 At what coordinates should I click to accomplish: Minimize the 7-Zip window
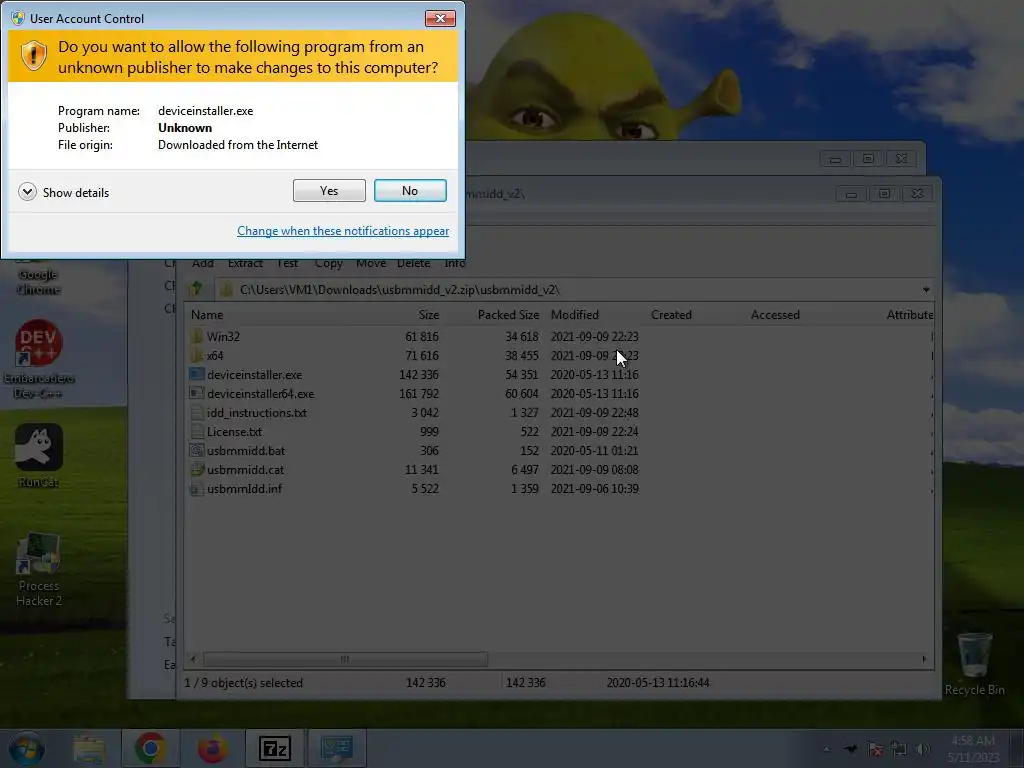coord(851,193)
